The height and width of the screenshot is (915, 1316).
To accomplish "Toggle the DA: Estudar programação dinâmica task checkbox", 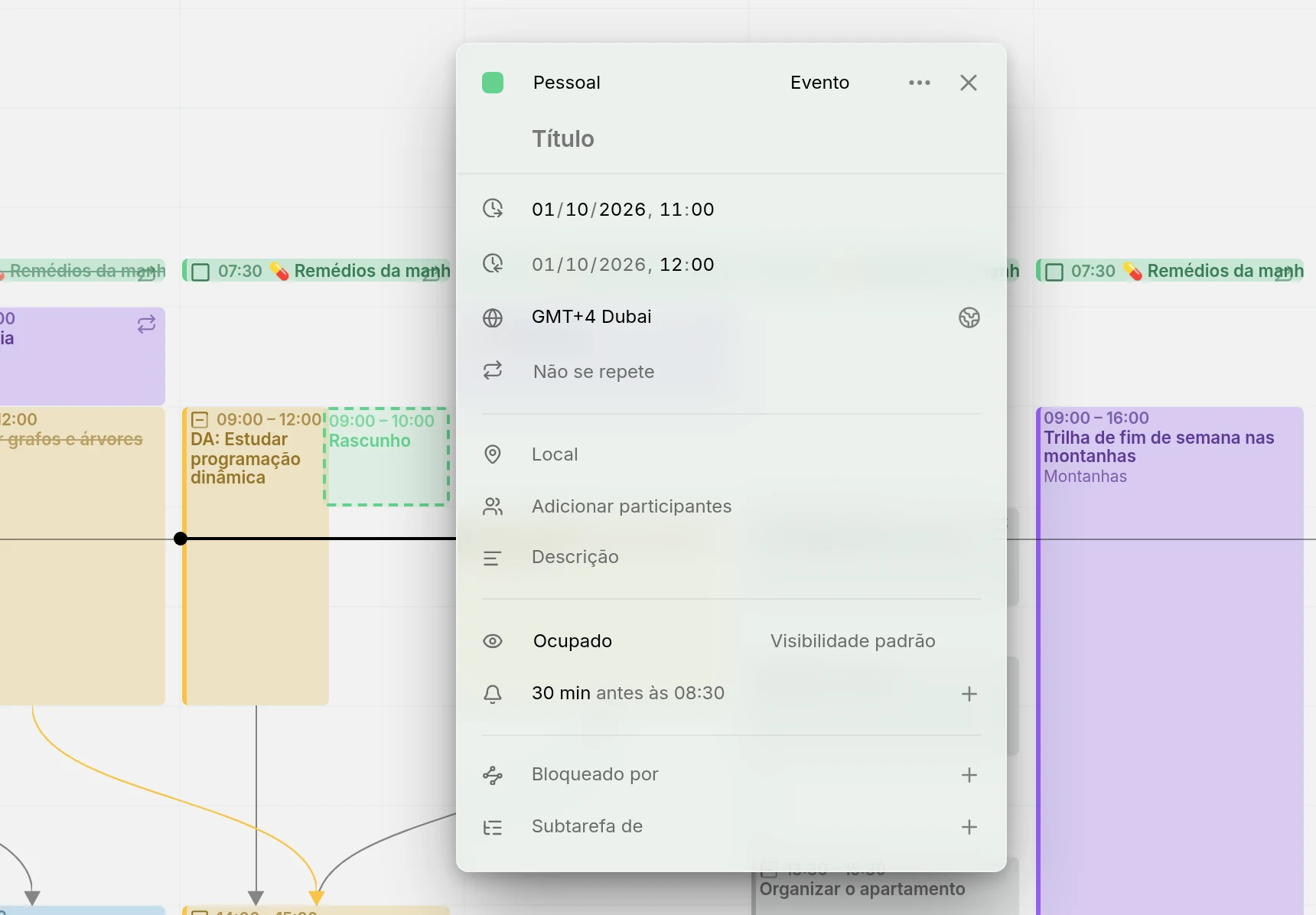I will click(x=200, y=419).
